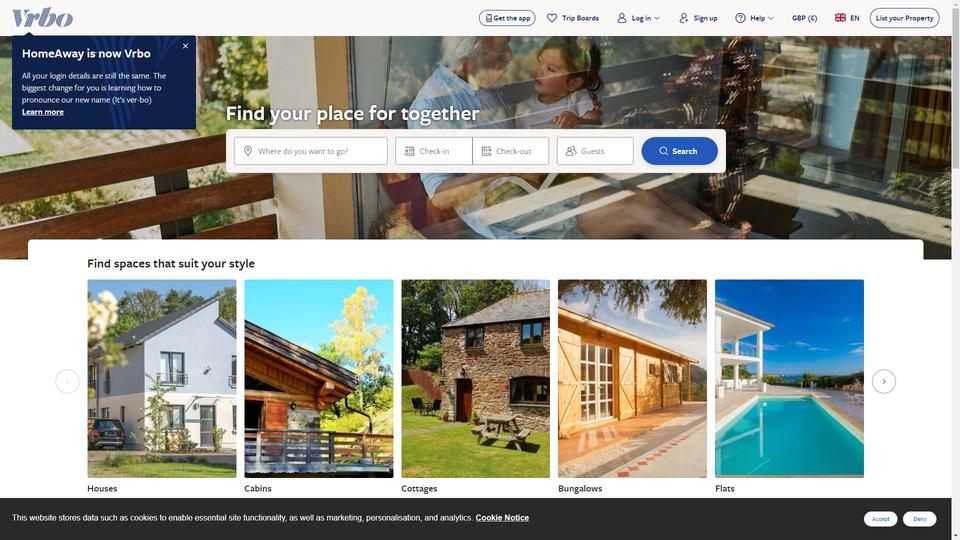Accept cookies in the bottom banner

pyautogui.click(x=880, y=519)
